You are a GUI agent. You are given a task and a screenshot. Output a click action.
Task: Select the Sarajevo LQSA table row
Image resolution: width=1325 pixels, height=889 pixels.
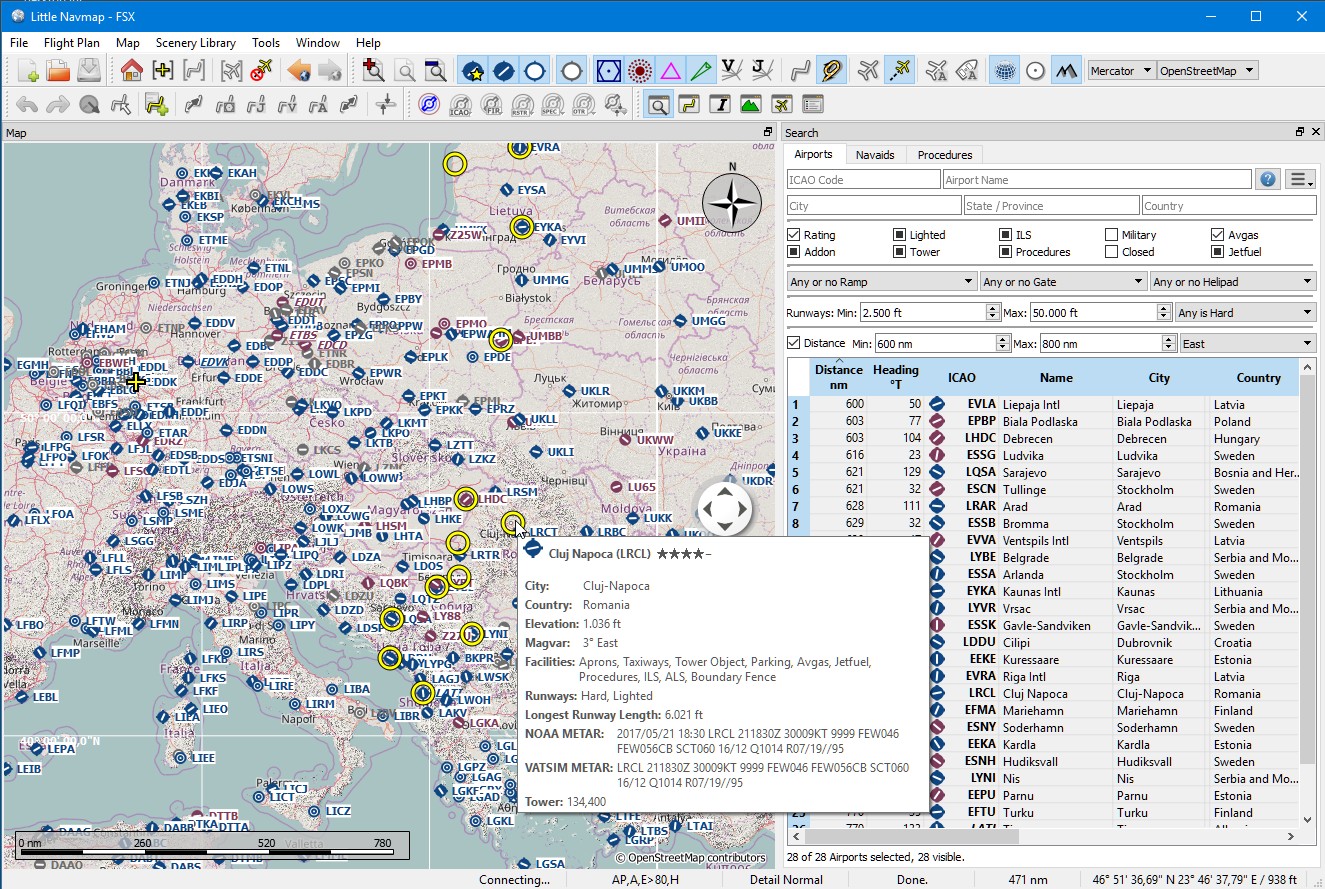[x=1042, y=472]
